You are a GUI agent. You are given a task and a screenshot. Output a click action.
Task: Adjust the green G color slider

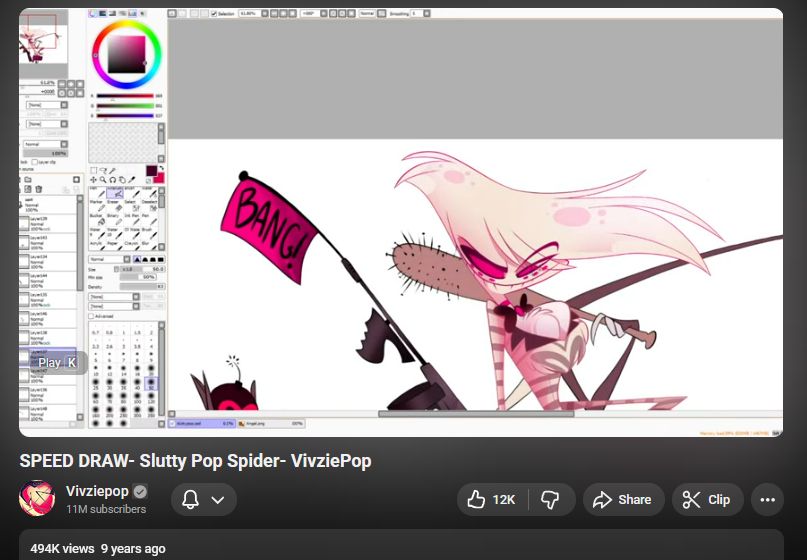click(x=125, y=106)
